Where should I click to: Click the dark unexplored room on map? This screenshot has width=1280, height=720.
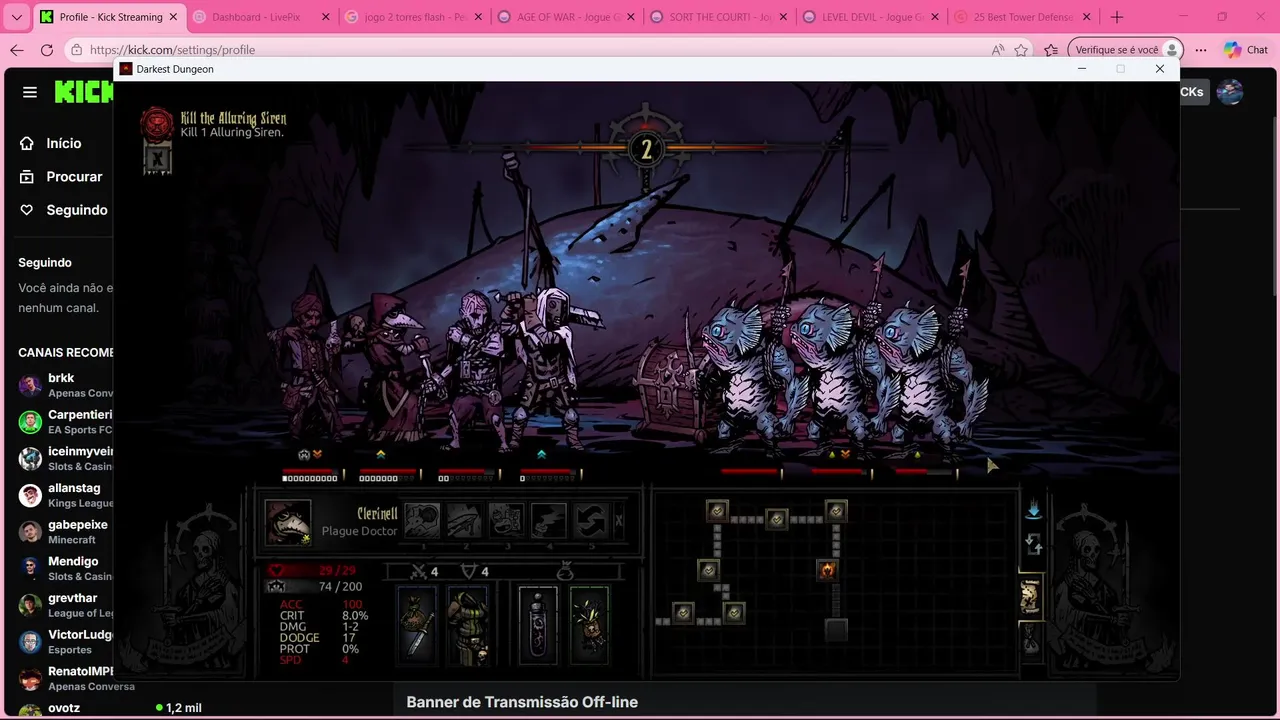click(837, 629)
